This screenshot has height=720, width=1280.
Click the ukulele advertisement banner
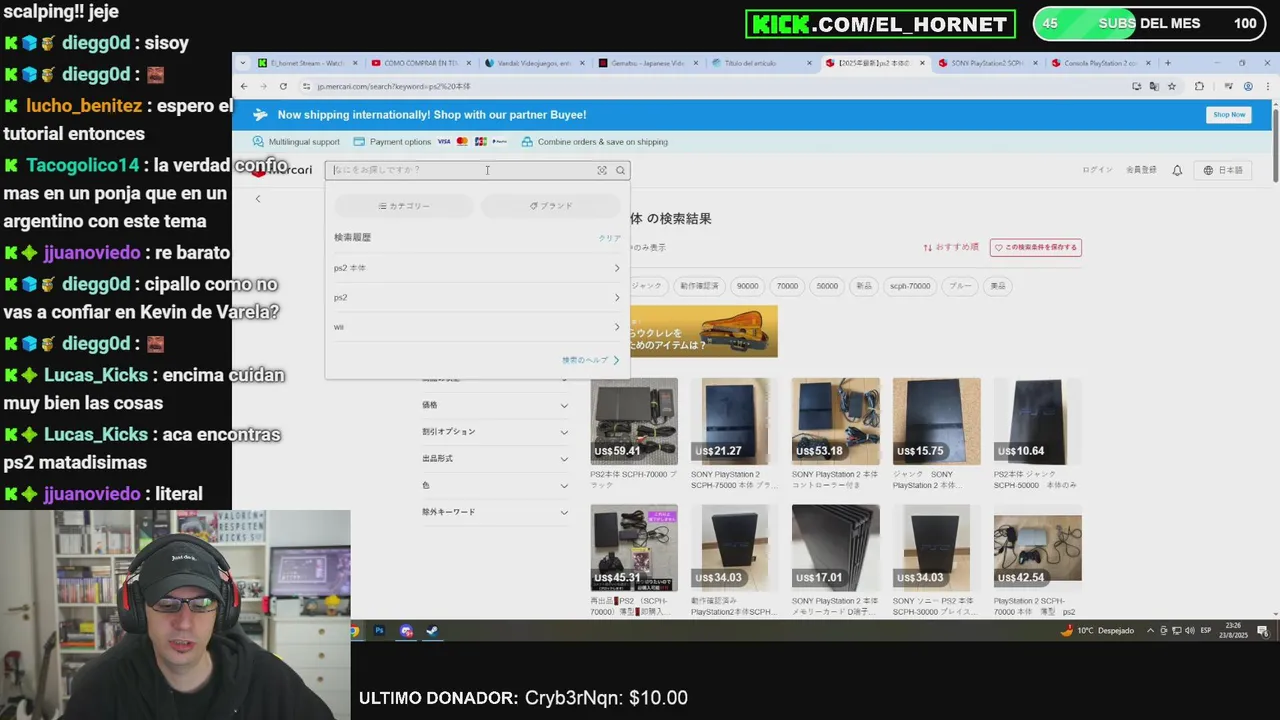pos(703,331)
